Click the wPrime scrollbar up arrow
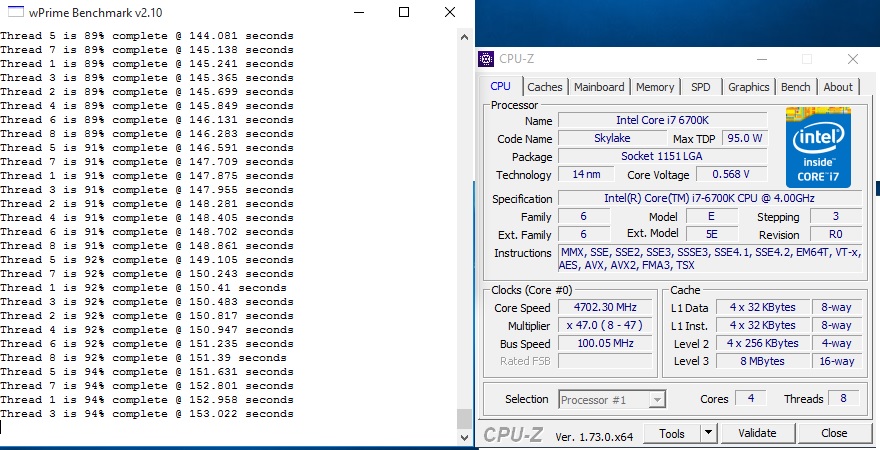880x450 pixels. tap(464, 38)
